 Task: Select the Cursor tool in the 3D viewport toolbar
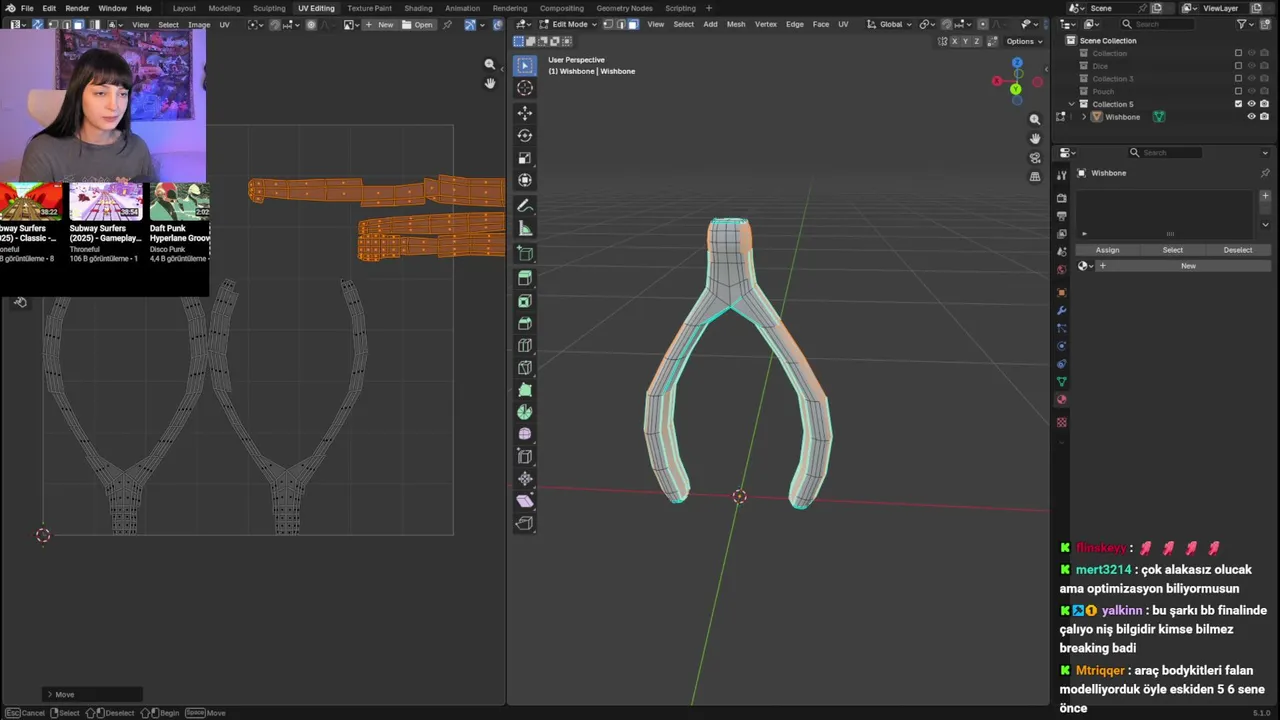(525, 88)
